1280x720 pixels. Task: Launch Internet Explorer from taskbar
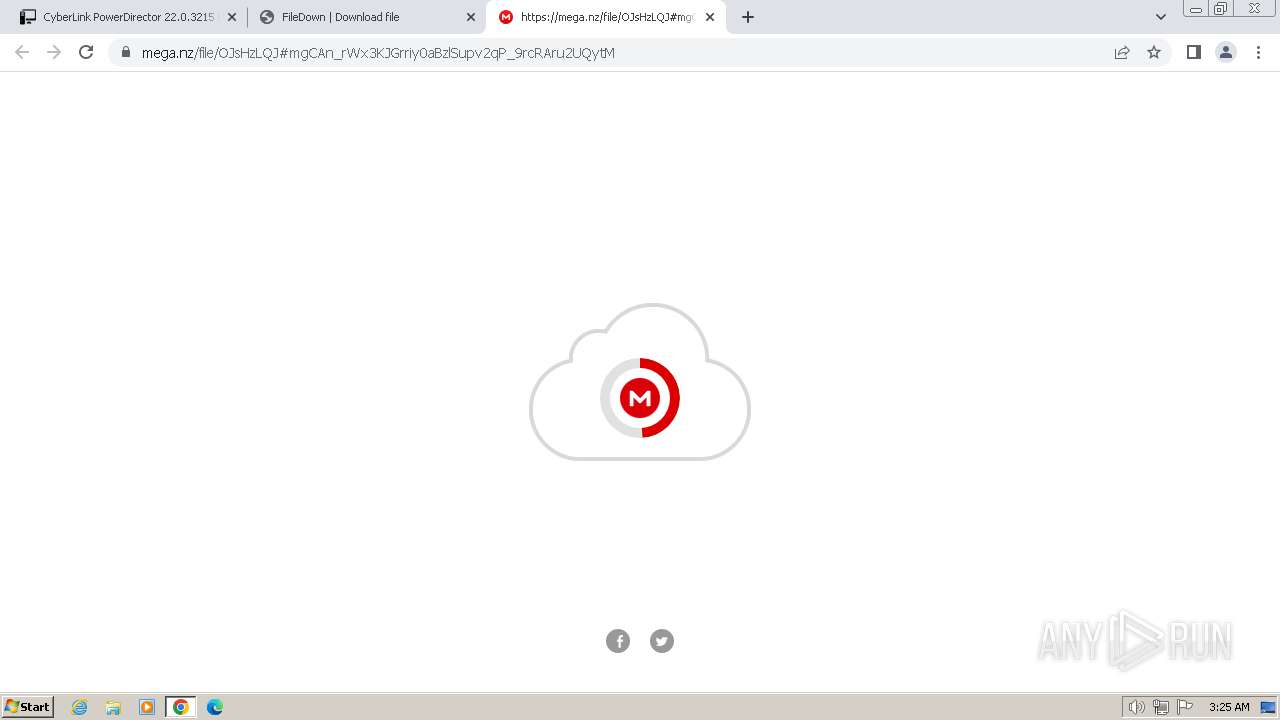(x=80, y=707)
